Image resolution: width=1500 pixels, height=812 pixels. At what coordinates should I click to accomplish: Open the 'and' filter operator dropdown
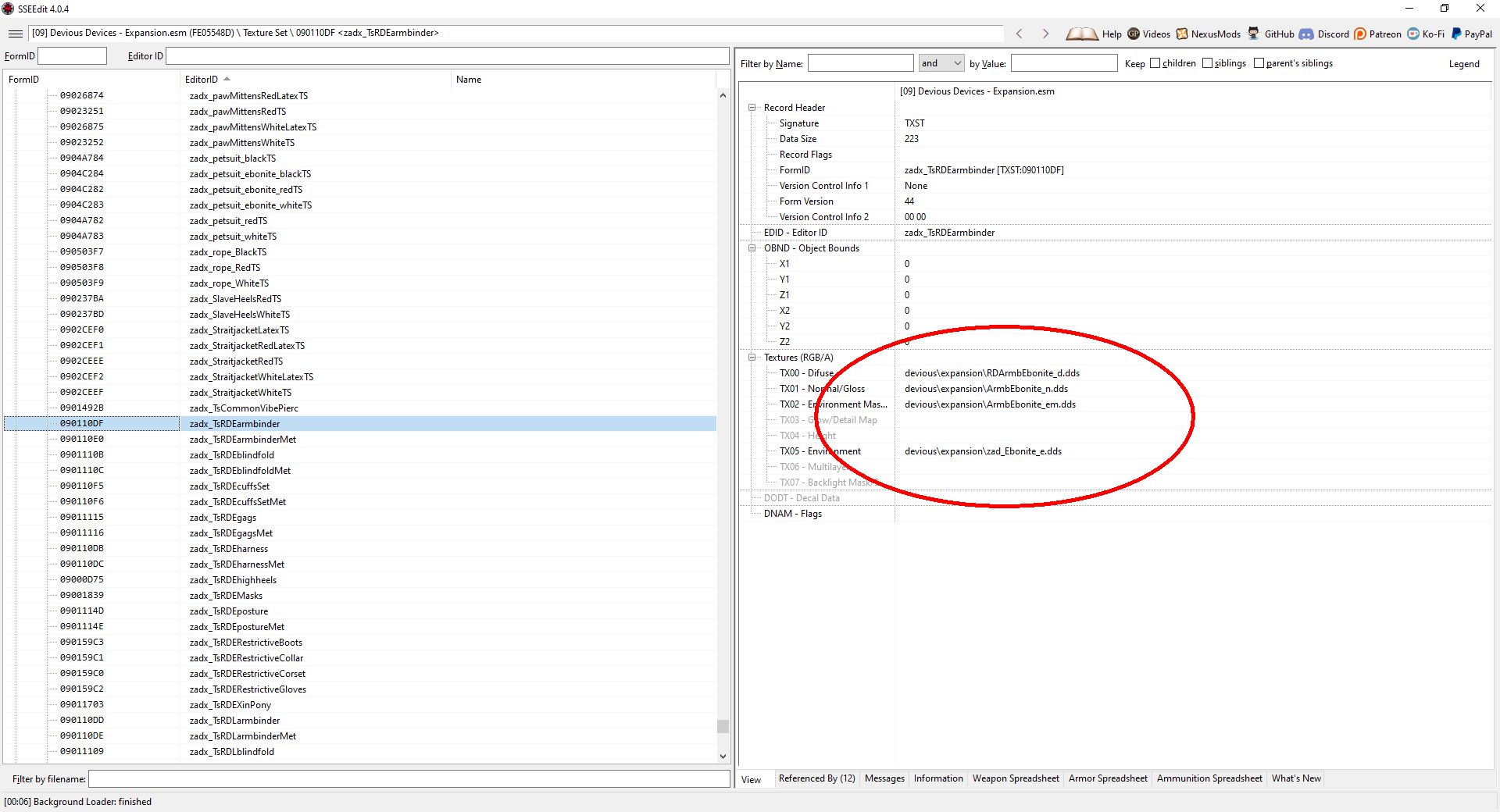point(941,63)
